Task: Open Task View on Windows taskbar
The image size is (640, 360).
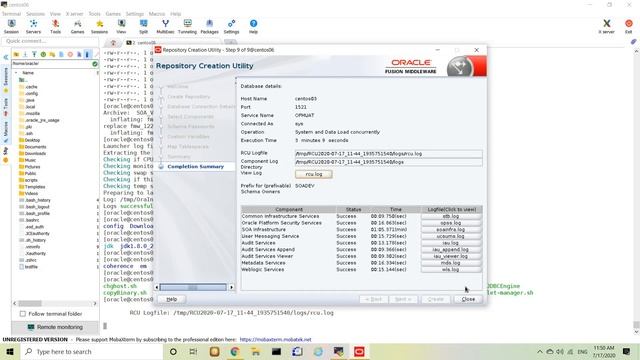Action: (x=193, y=351)
